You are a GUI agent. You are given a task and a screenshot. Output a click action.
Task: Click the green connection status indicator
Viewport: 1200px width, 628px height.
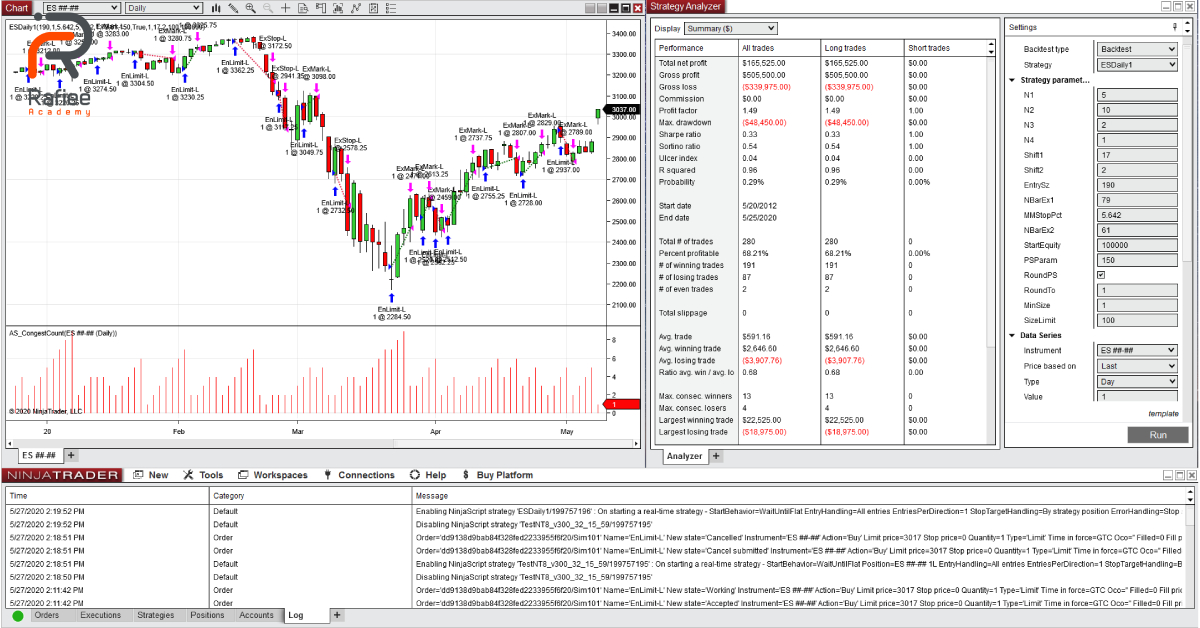coord(18,616)
